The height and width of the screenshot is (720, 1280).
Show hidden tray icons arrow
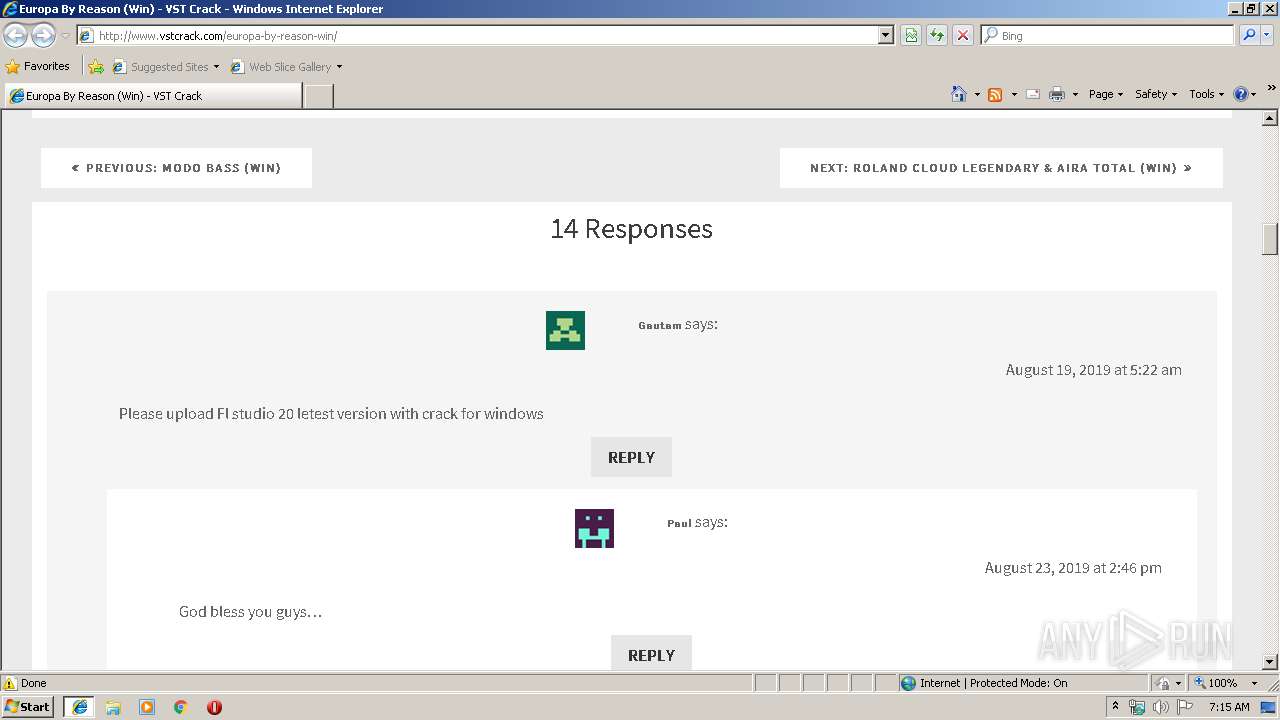(x=1115, y=707)
